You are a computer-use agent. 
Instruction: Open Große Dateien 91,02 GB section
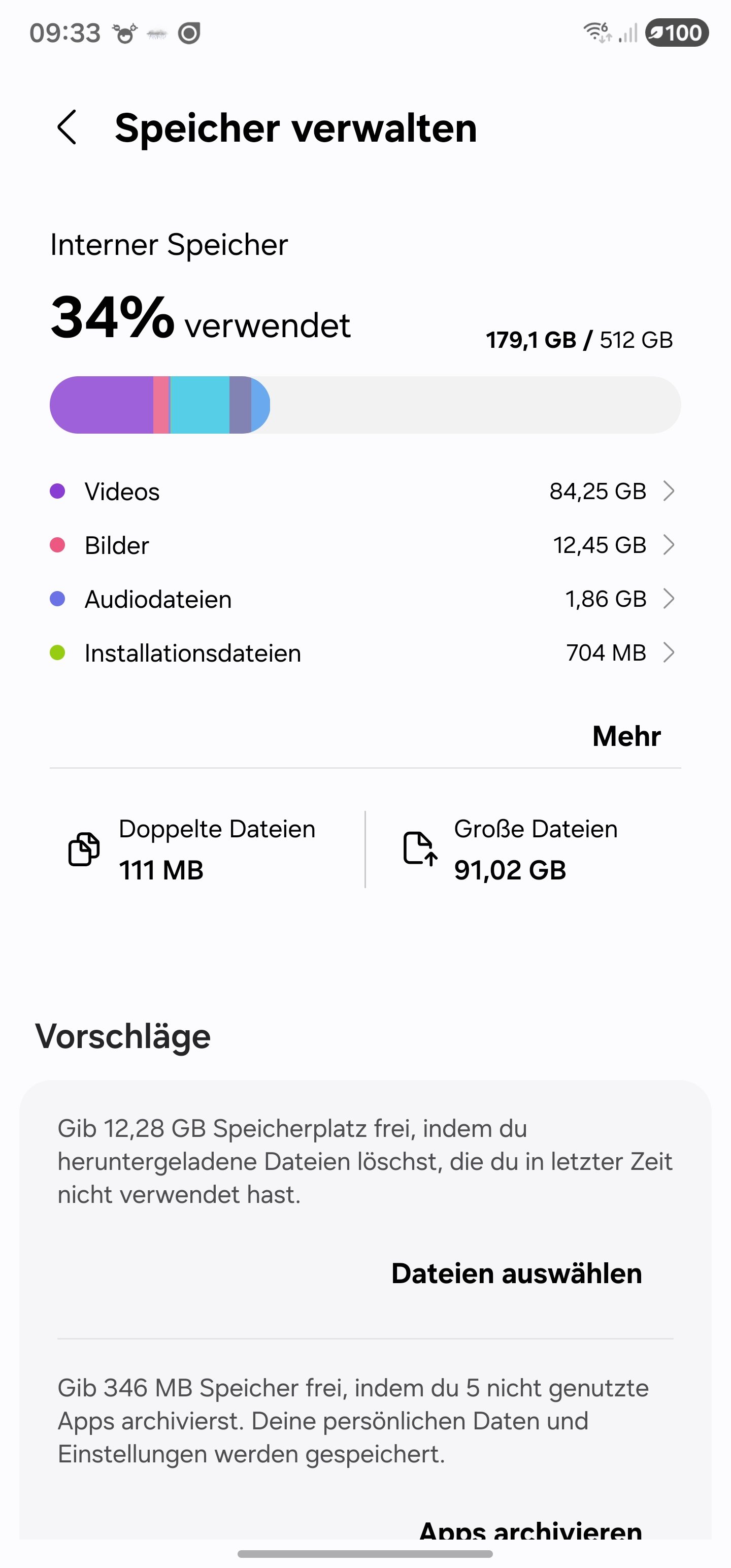click(536, 850)
